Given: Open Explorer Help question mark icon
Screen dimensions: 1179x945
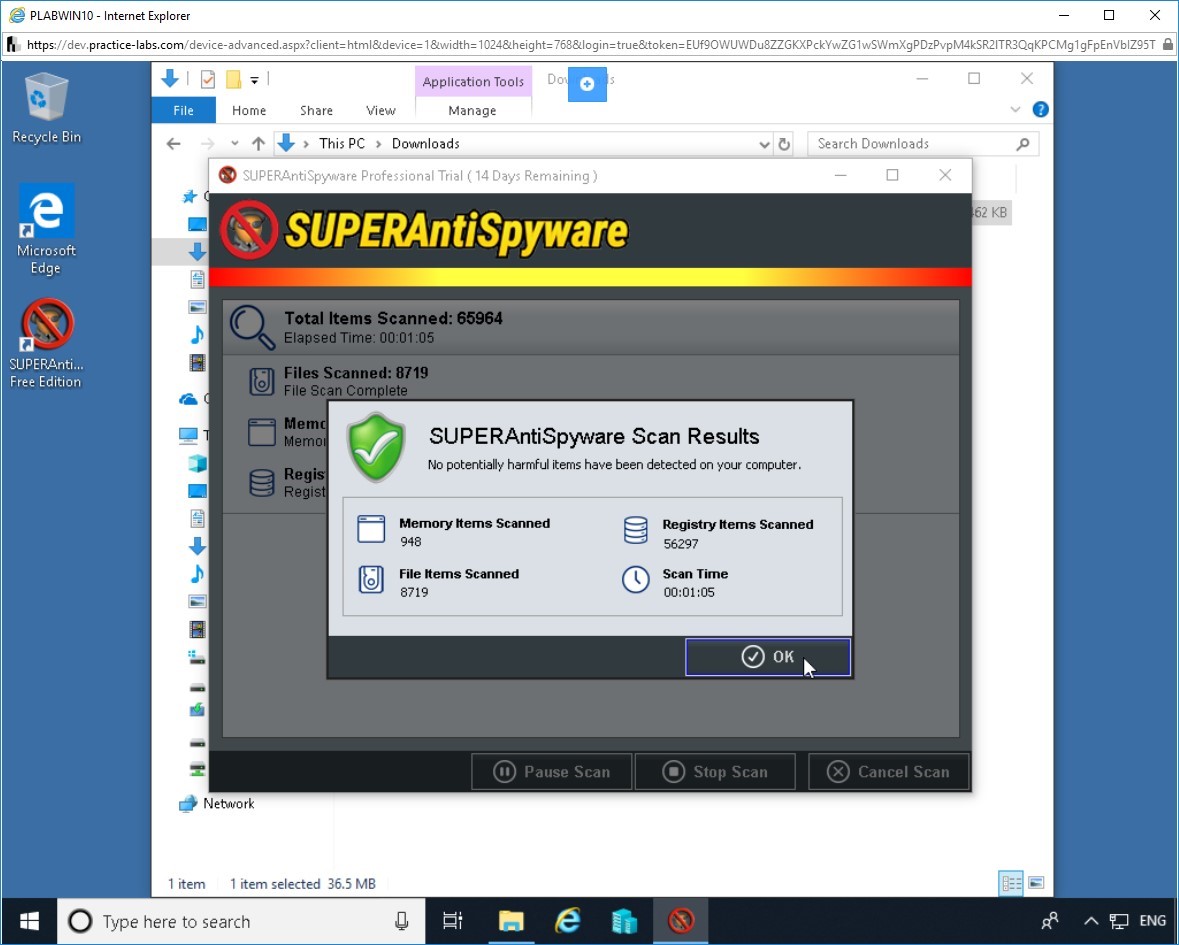Looking at the screenshot, I should click(x=1041, y=110).
